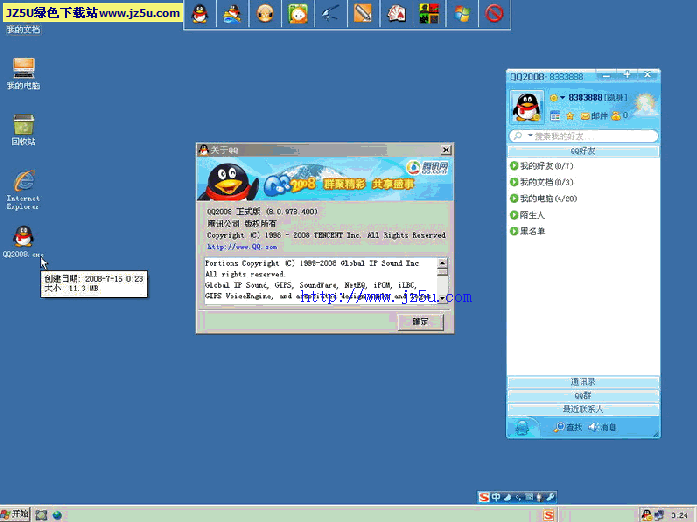Viewport: 697px width, 522px height.
Task: Launch the playing cards game icon
Action: click(x=396, y=13)
